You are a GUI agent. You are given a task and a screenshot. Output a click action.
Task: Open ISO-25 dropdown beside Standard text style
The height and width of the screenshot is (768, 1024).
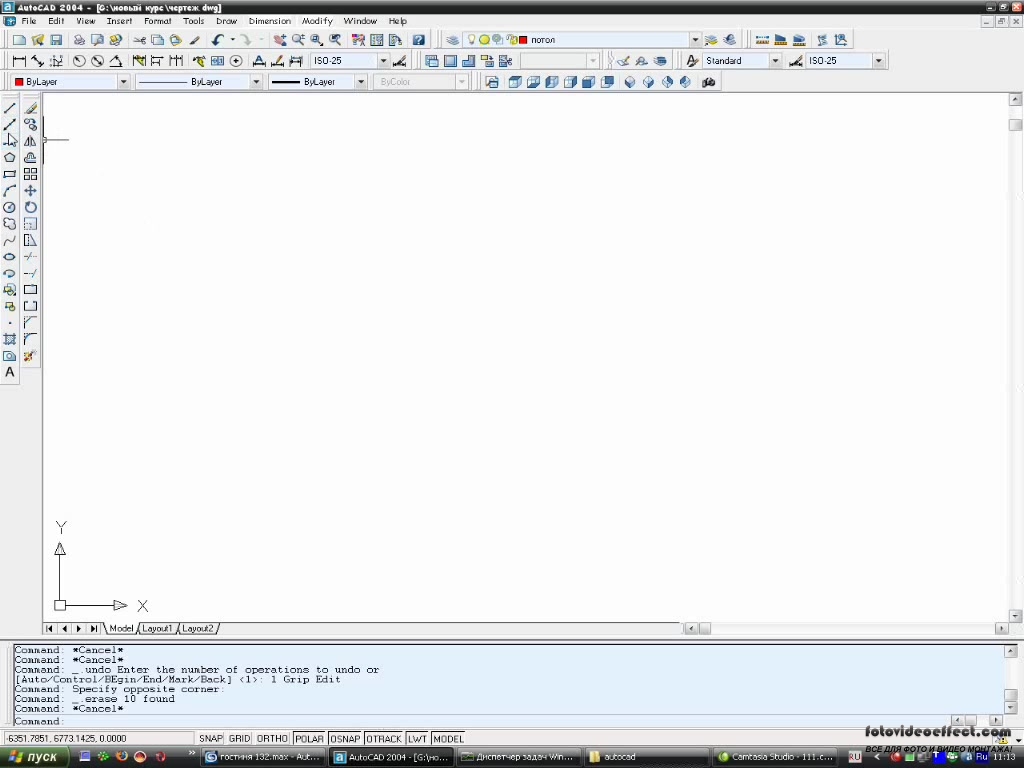click(x=878, y=61)
